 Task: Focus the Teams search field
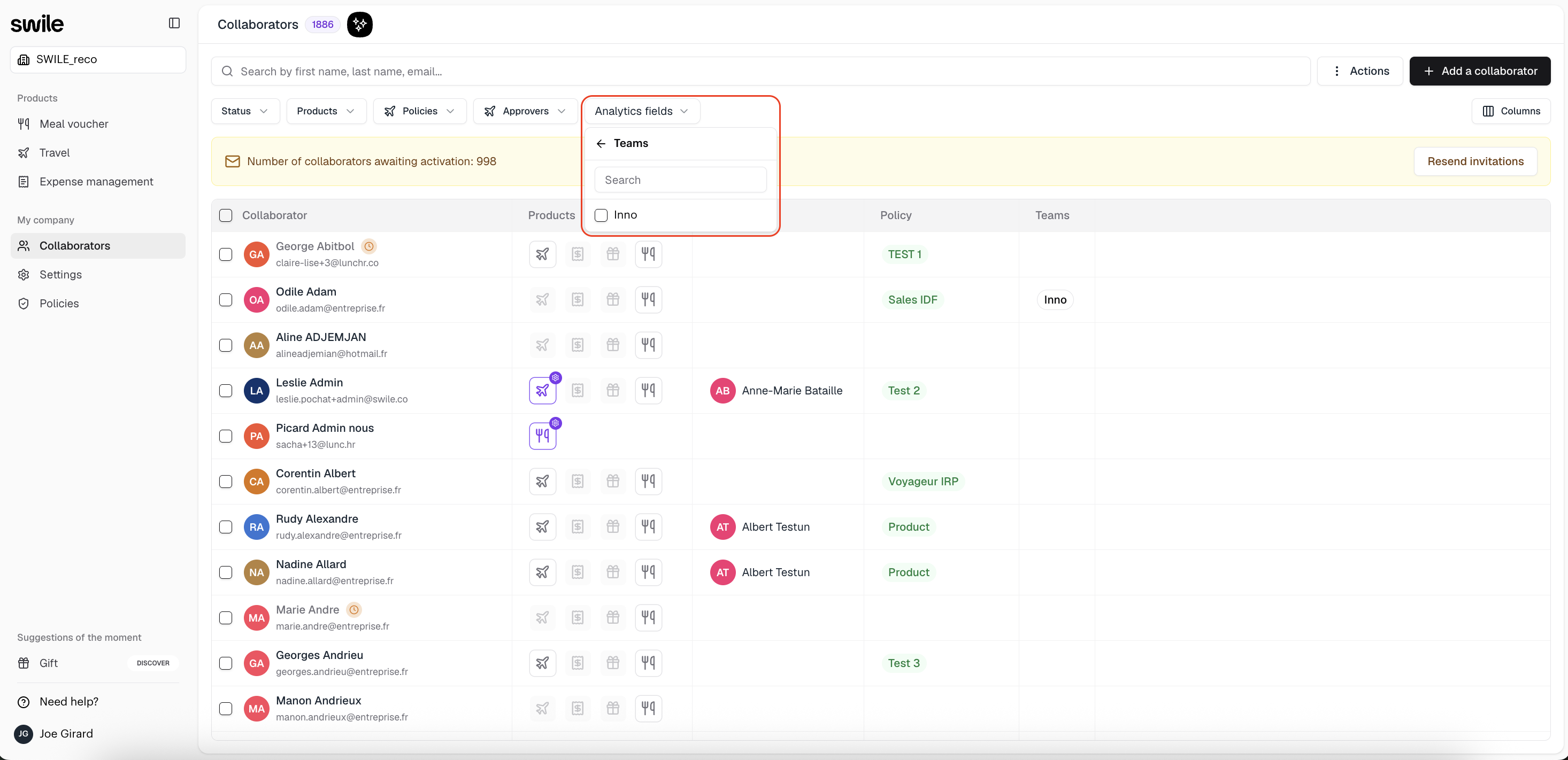(680, 180)
